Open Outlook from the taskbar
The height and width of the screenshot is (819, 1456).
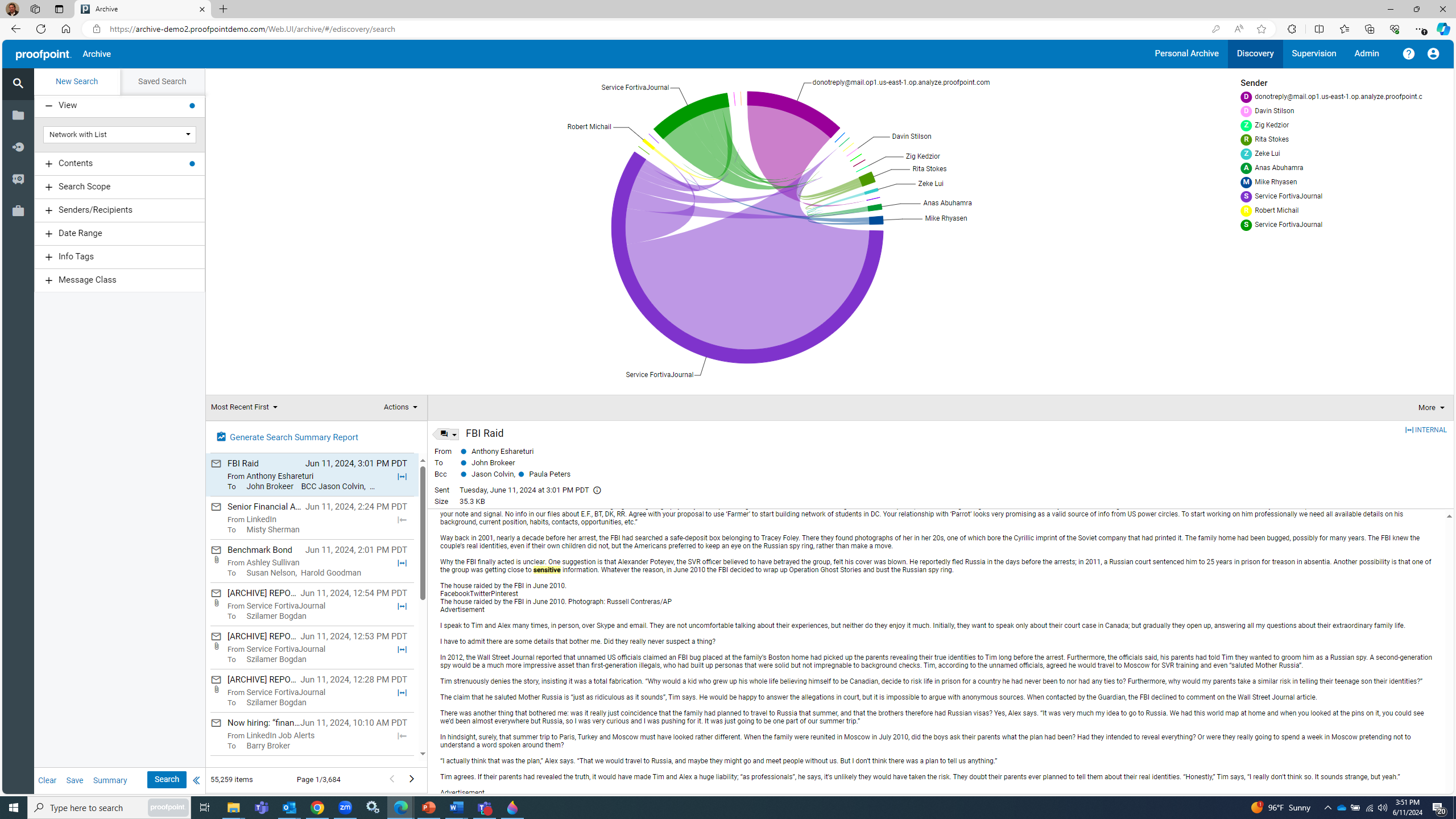(289, 808)
